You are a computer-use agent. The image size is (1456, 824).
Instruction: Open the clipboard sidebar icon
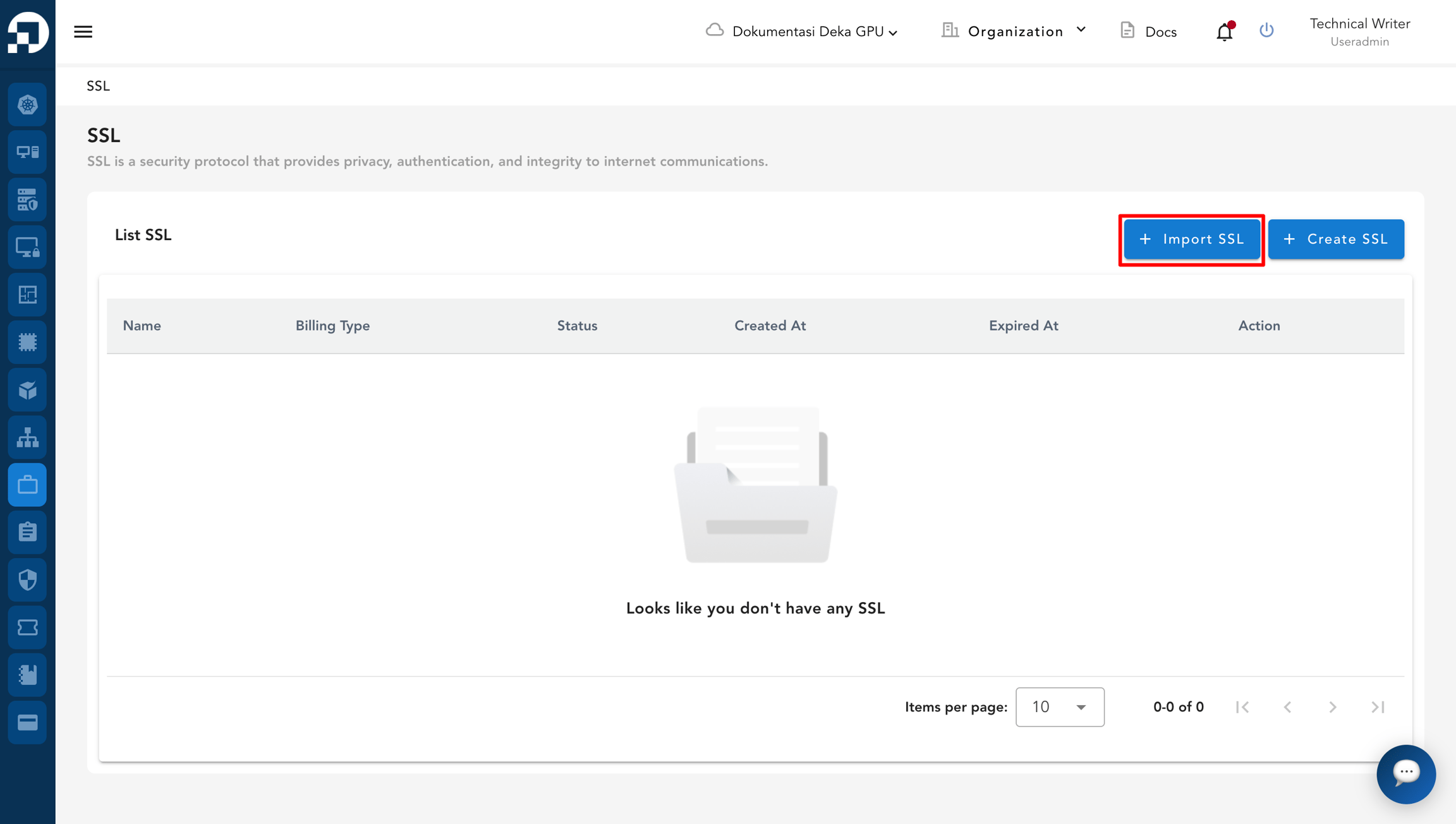click(x=27, y=532)
